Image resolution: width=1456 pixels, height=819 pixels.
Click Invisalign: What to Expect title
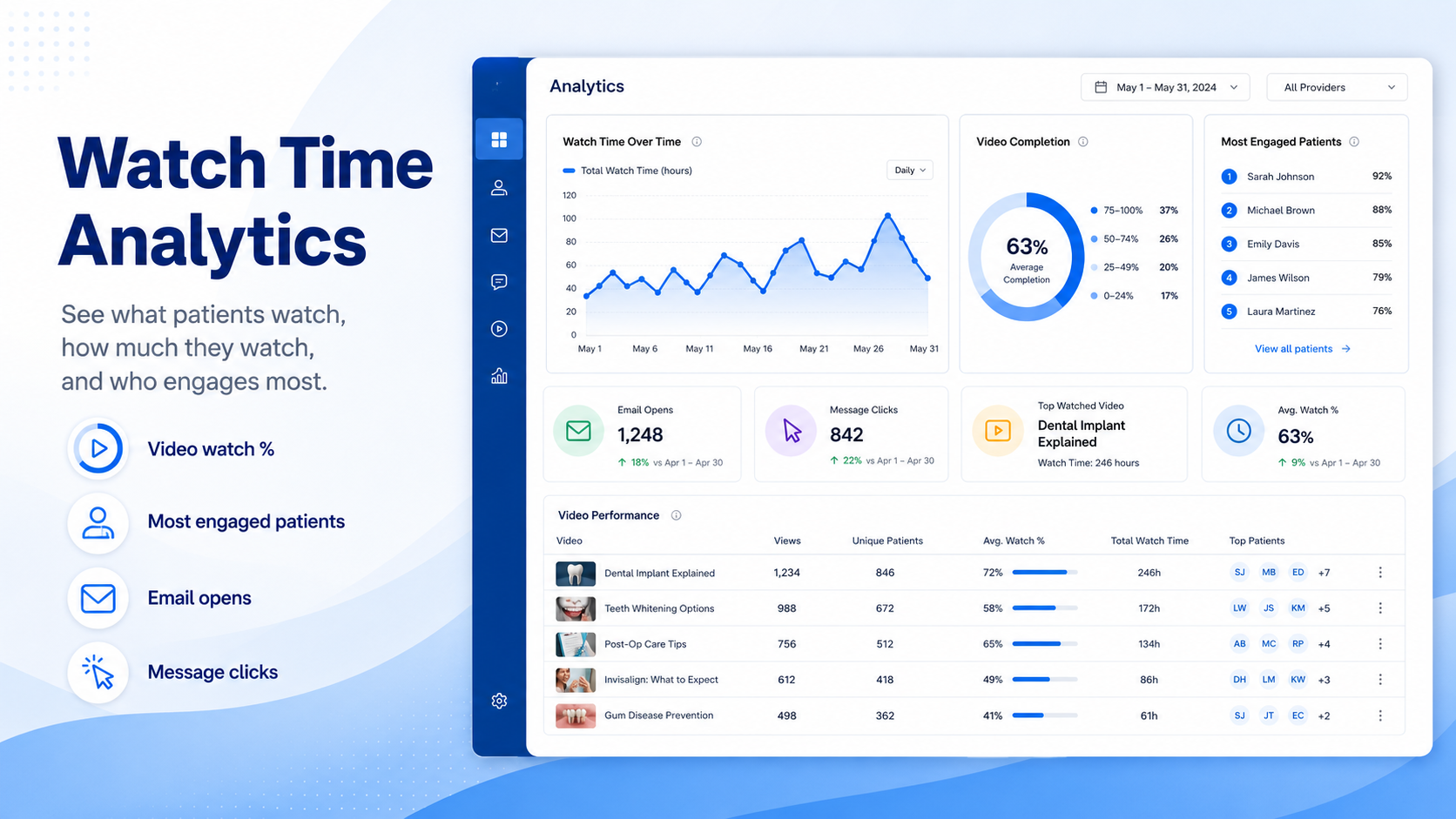661,680
